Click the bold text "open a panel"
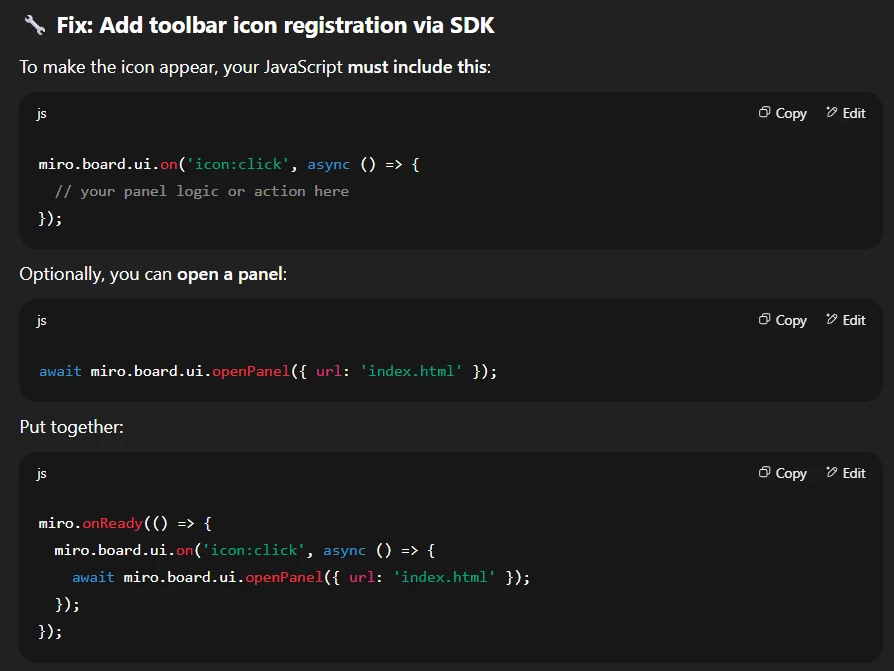Image resolution: width=894 pixels, height=671 pixels. click(230, 274)
